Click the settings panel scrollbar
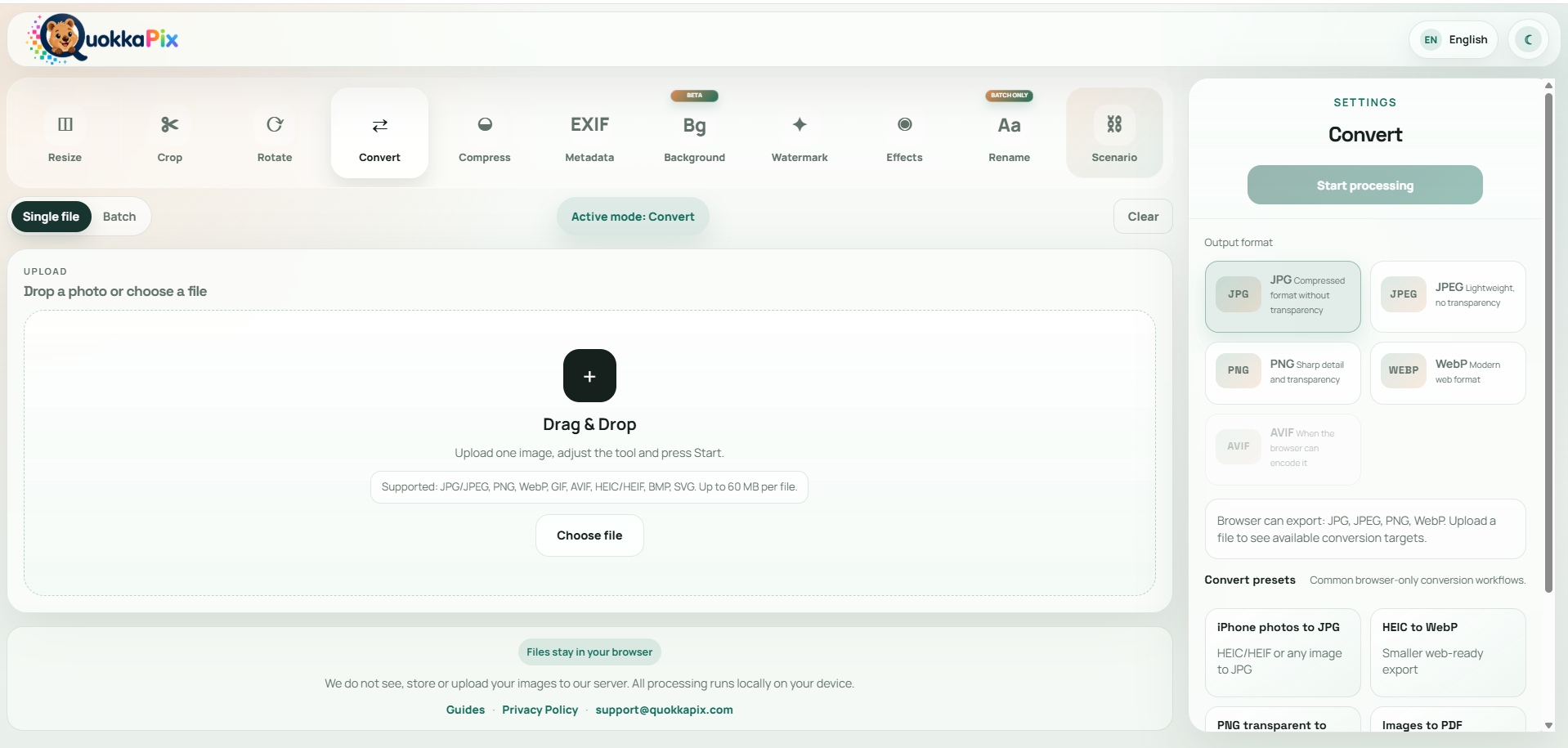This screenshot has height=748, width=1568. (1548, 342)
